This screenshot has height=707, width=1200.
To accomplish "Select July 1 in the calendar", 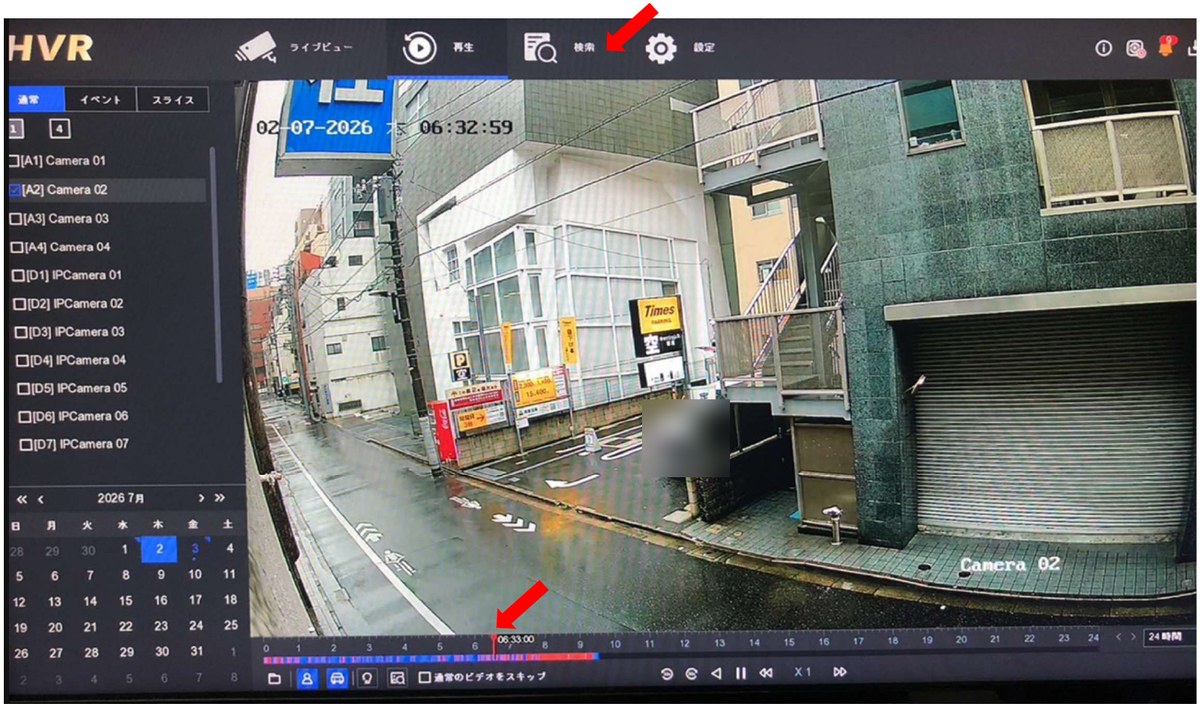I will 124,548.
